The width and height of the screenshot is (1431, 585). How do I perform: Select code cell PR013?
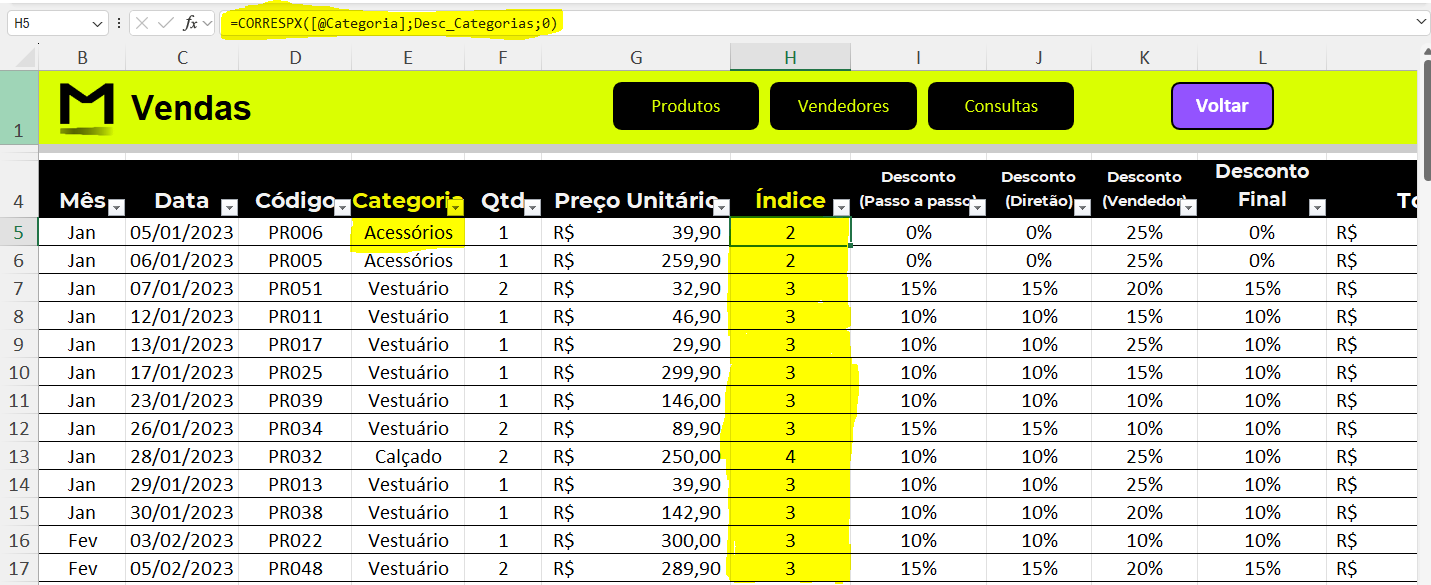click(295, 484)
